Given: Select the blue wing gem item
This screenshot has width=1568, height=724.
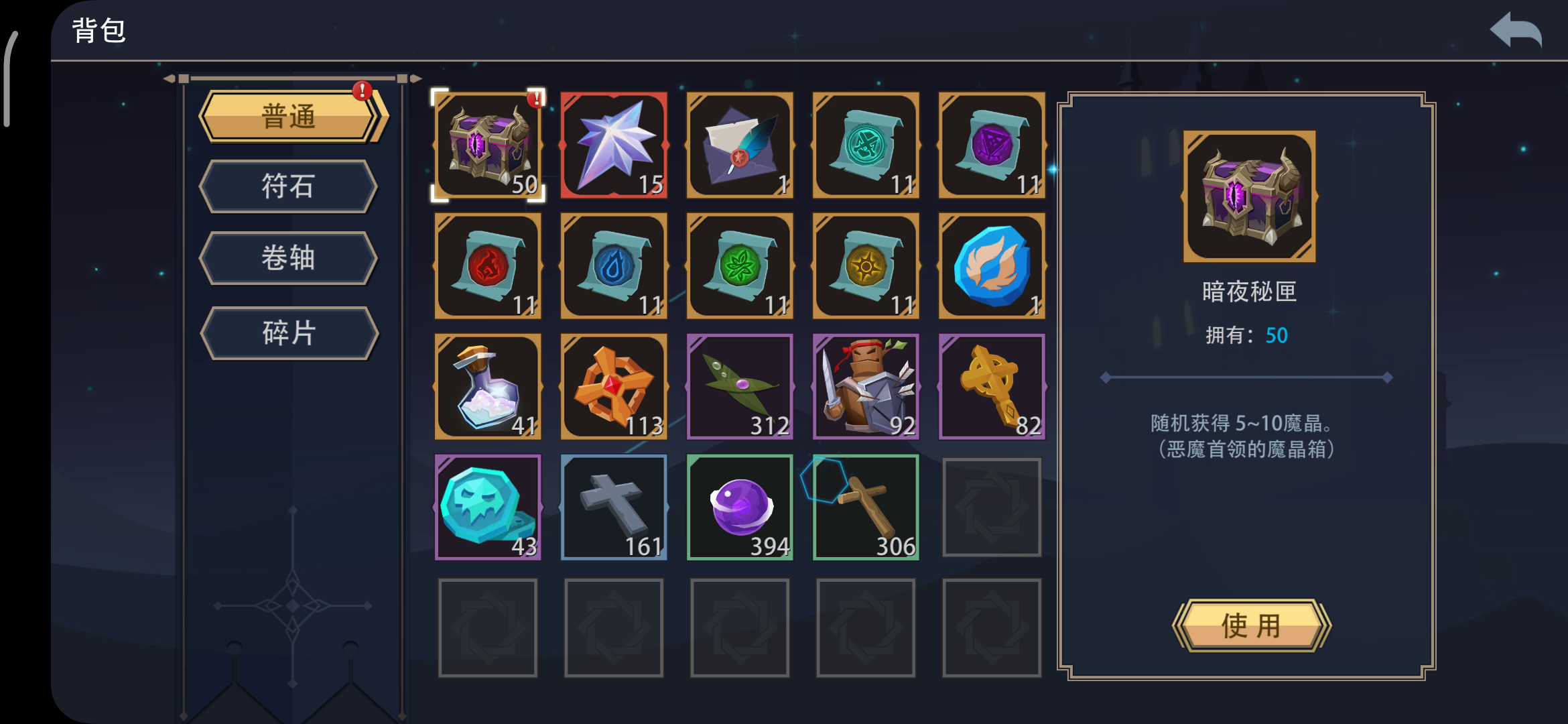Looking at the screenshot, I should tap(992, 265).
